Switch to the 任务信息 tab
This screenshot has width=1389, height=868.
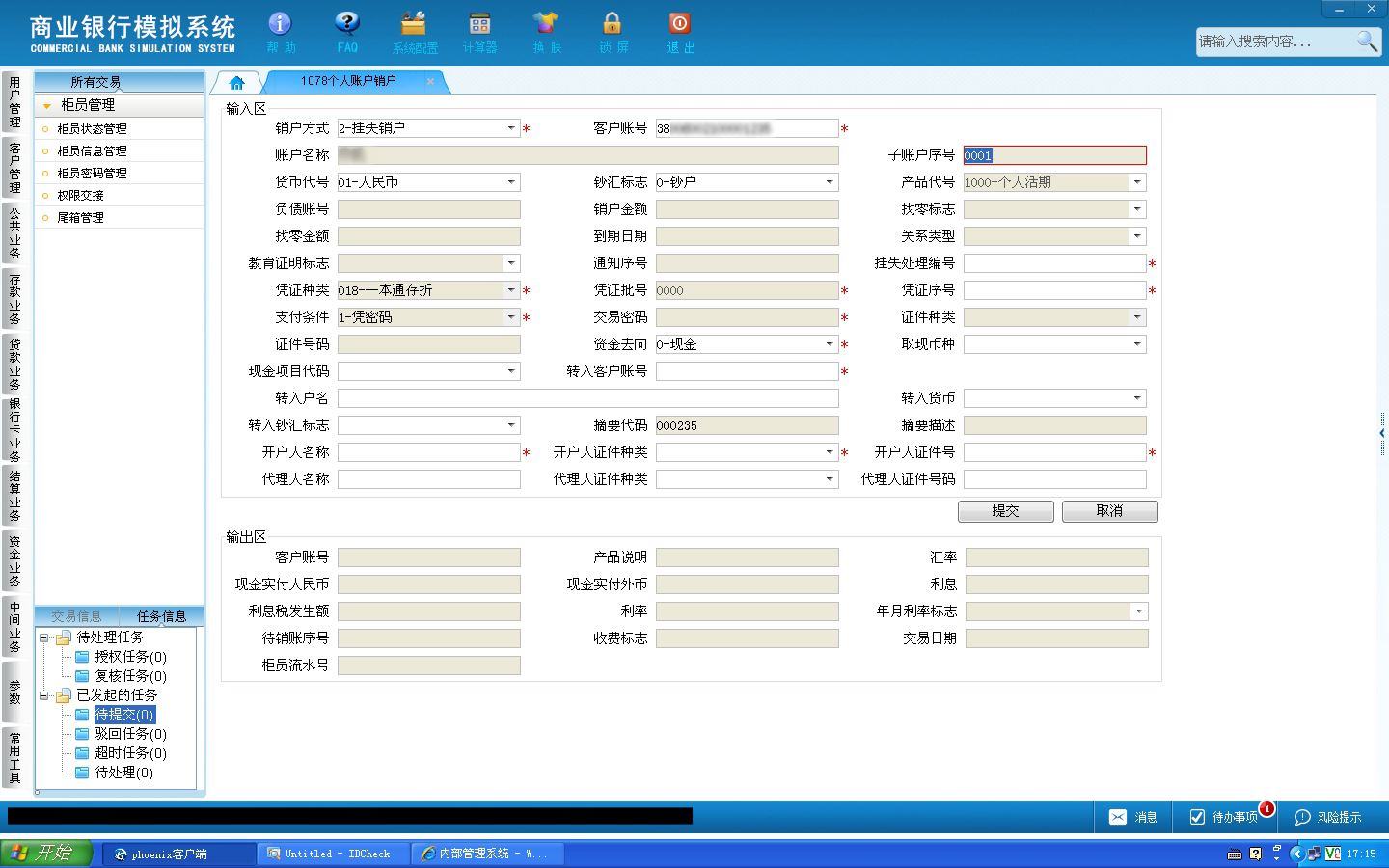pos(161,616)
